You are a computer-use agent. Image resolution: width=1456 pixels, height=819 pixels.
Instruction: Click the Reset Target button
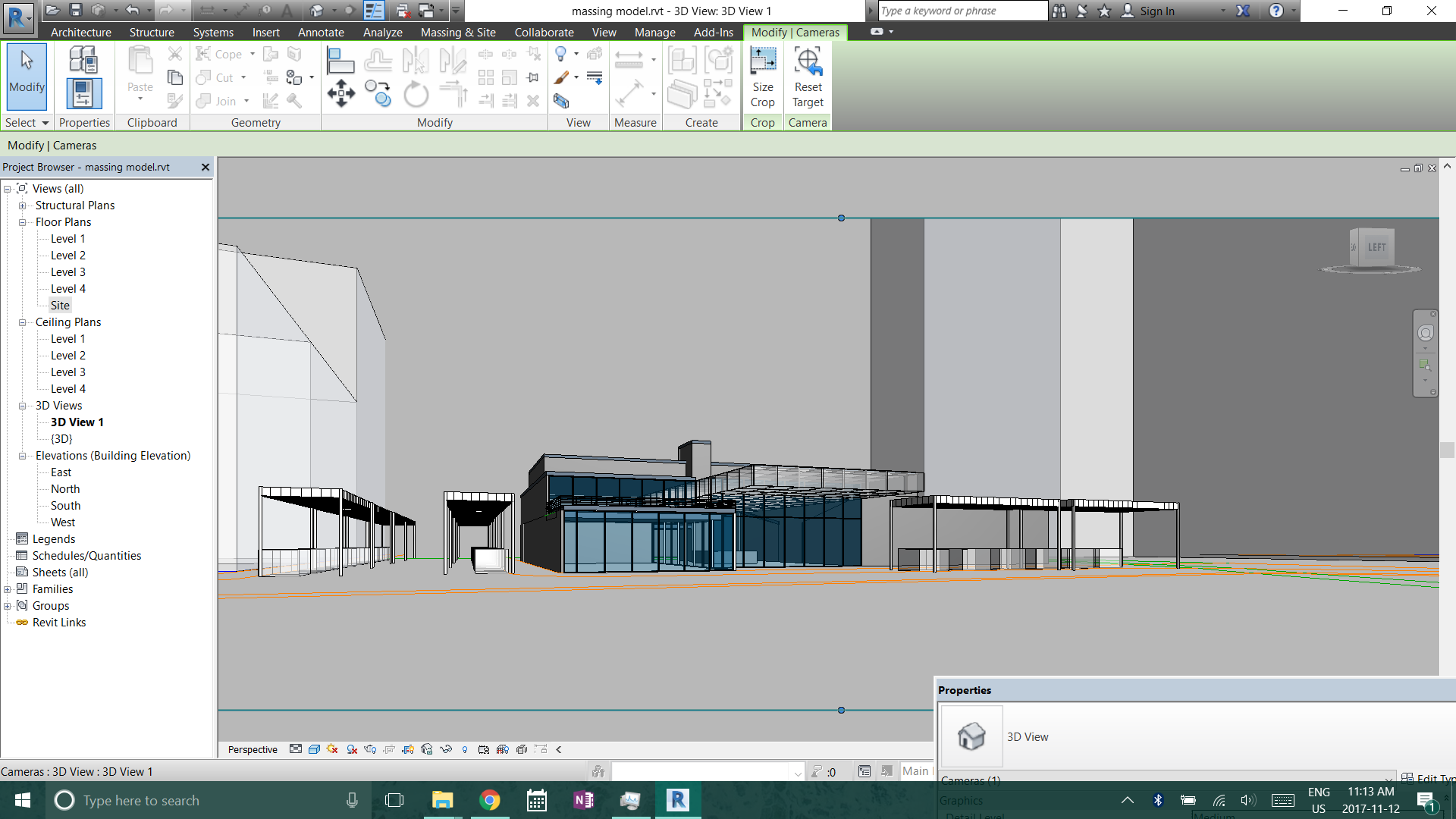tap(808, 77)
